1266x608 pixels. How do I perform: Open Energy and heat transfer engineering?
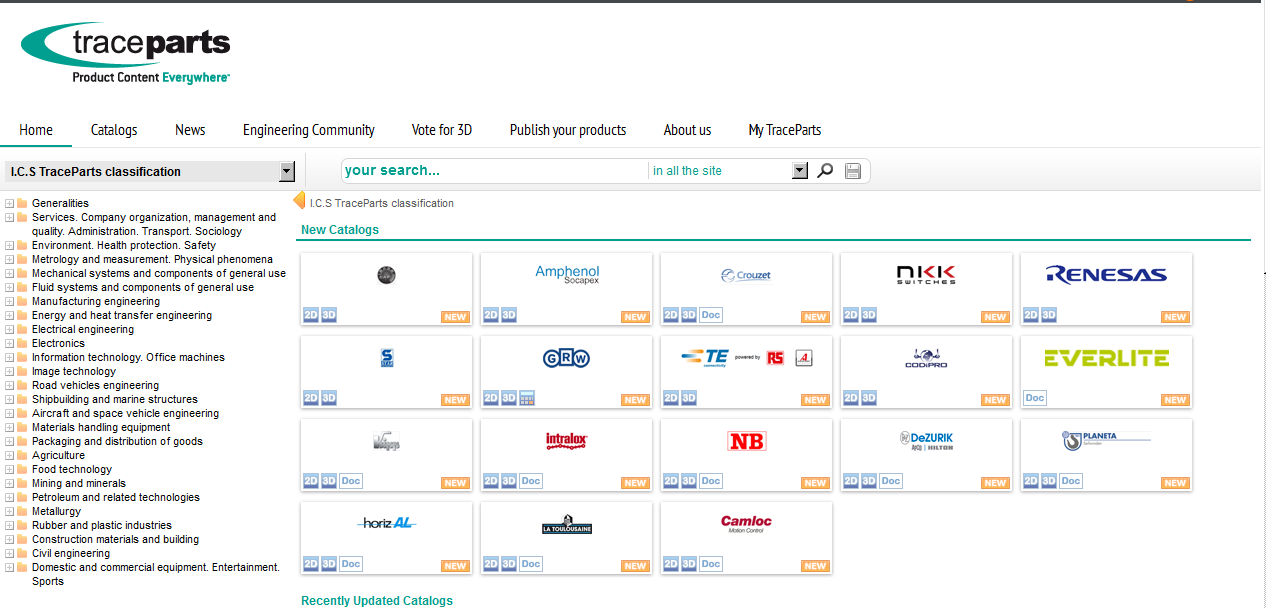pos(122,315)
